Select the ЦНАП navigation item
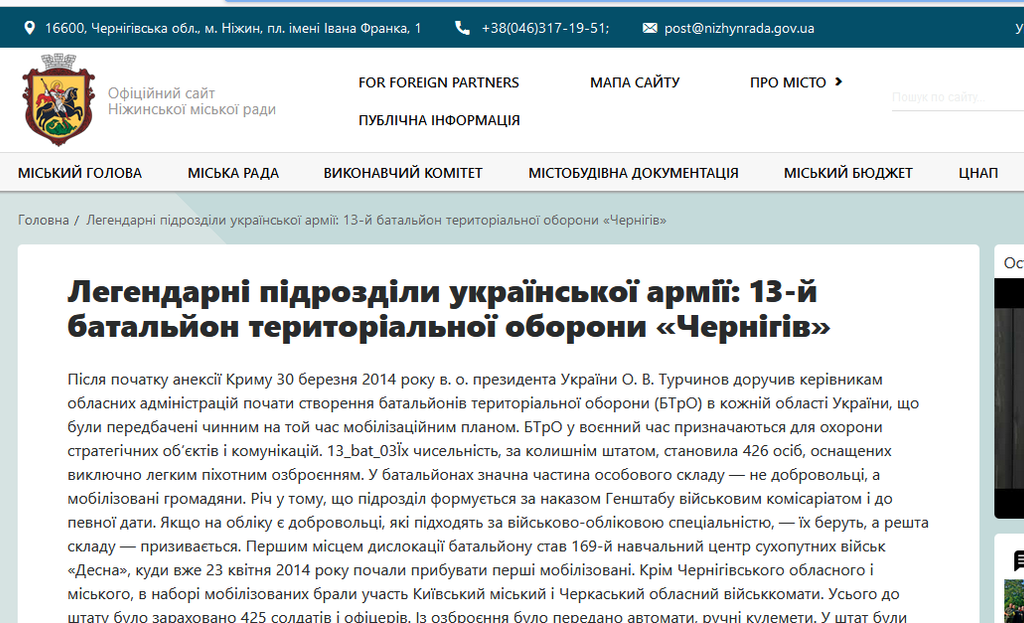 pyautogui.click(x=978, y=173)
